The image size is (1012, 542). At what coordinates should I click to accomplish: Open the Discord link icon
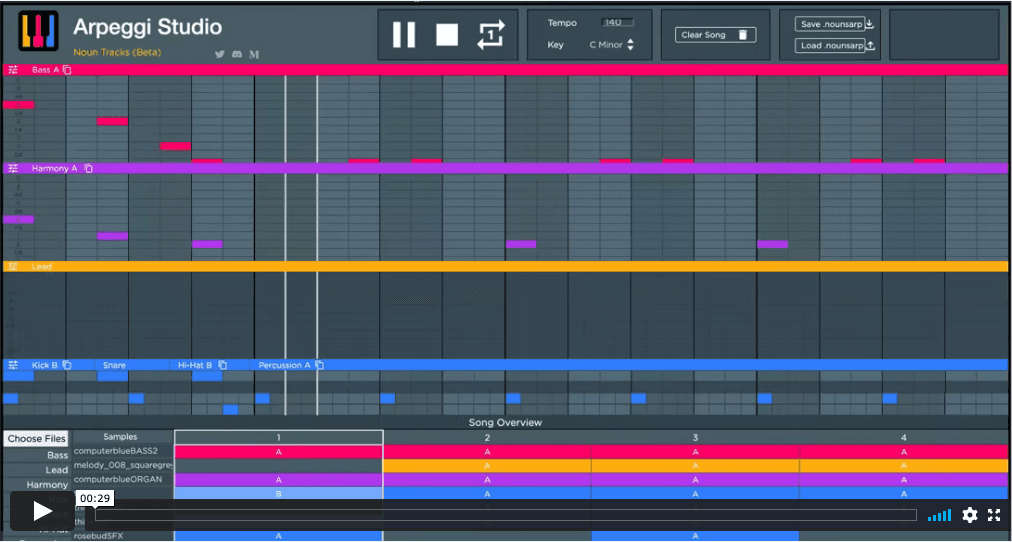[x=236, y=54]
